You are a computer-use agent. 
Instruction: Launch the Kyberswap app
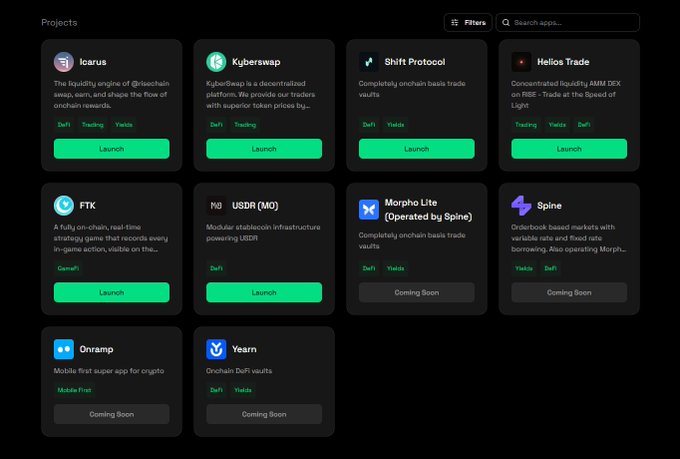pos(264,149)
